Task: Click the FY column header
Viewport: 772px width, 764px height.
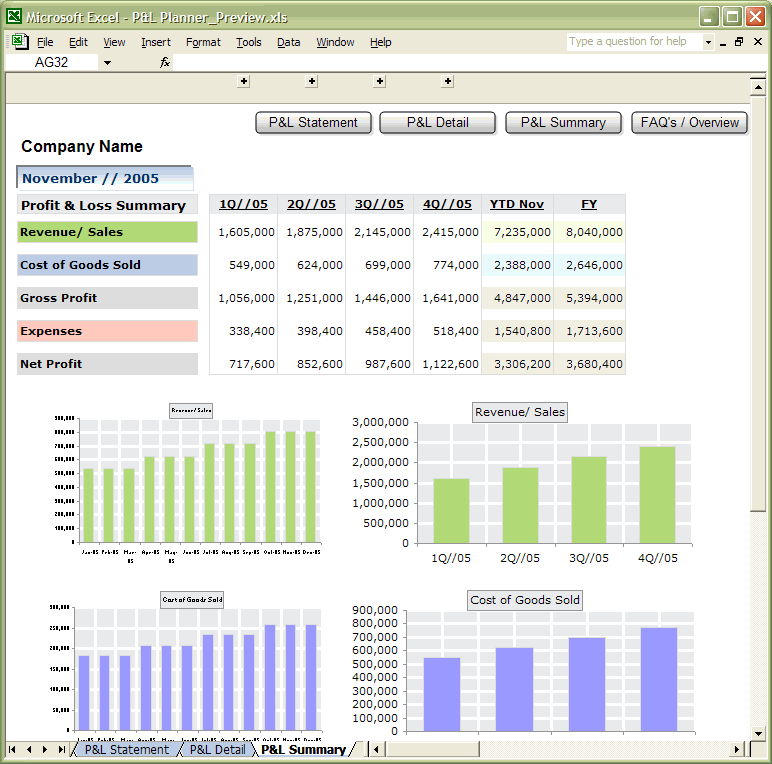Action: click(589, 204)
